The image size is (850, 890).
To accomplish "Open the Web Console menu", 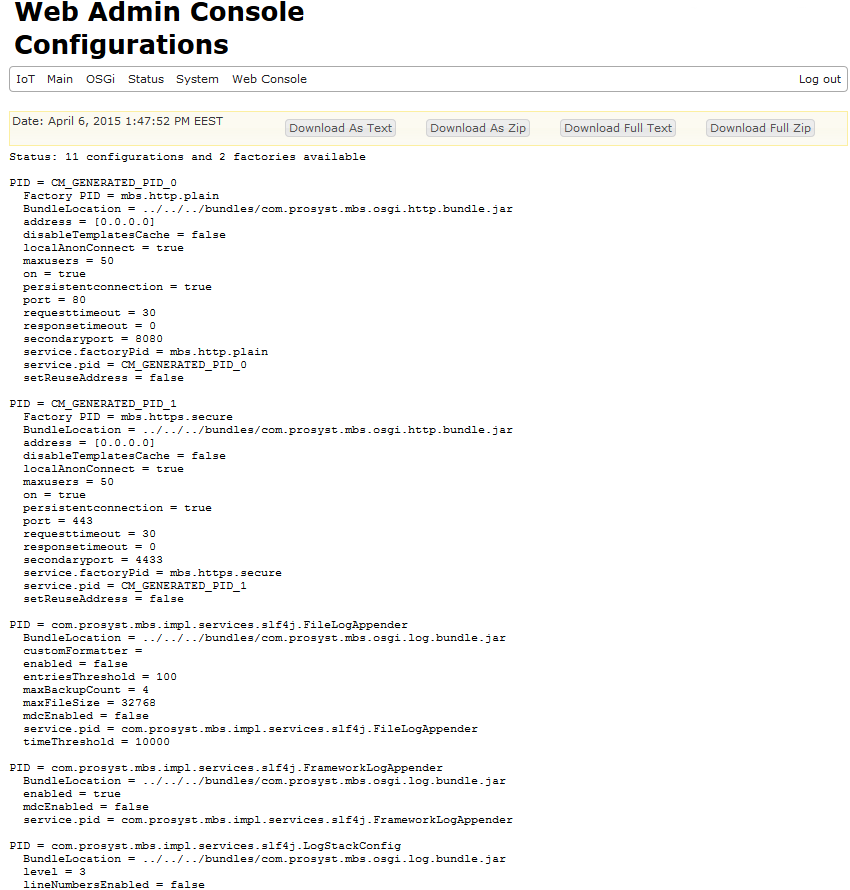I will tap(269, 79).
